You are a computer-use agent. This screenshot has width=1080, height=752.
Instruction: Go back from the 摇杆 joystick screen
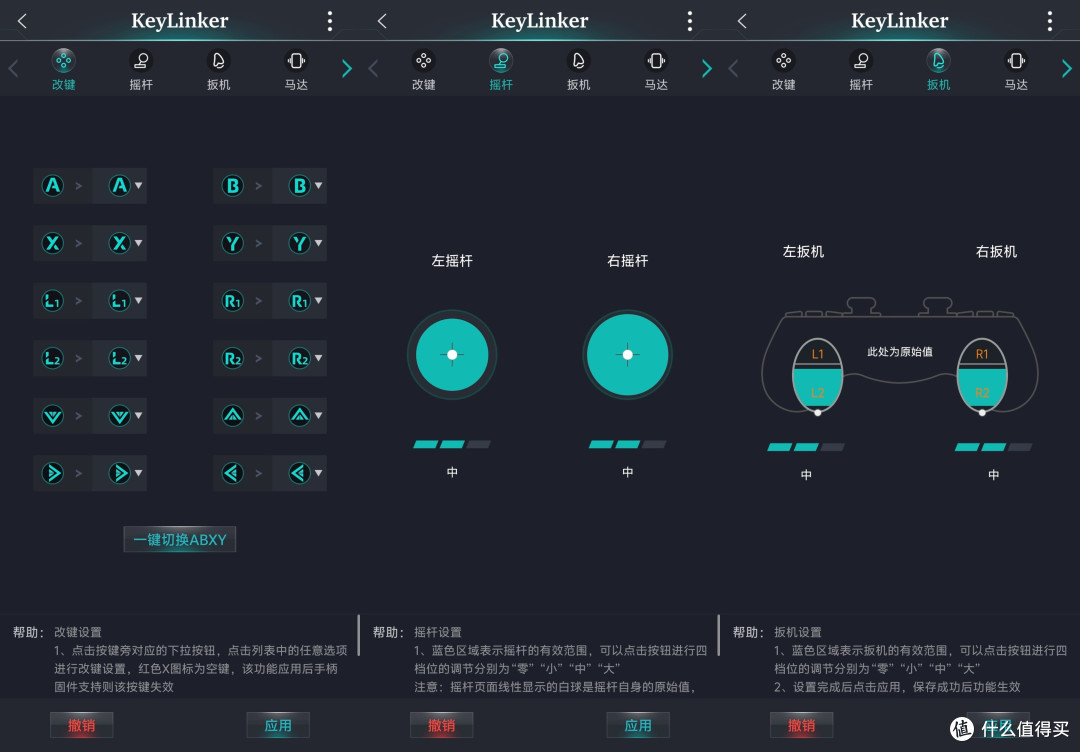[382, 21]
